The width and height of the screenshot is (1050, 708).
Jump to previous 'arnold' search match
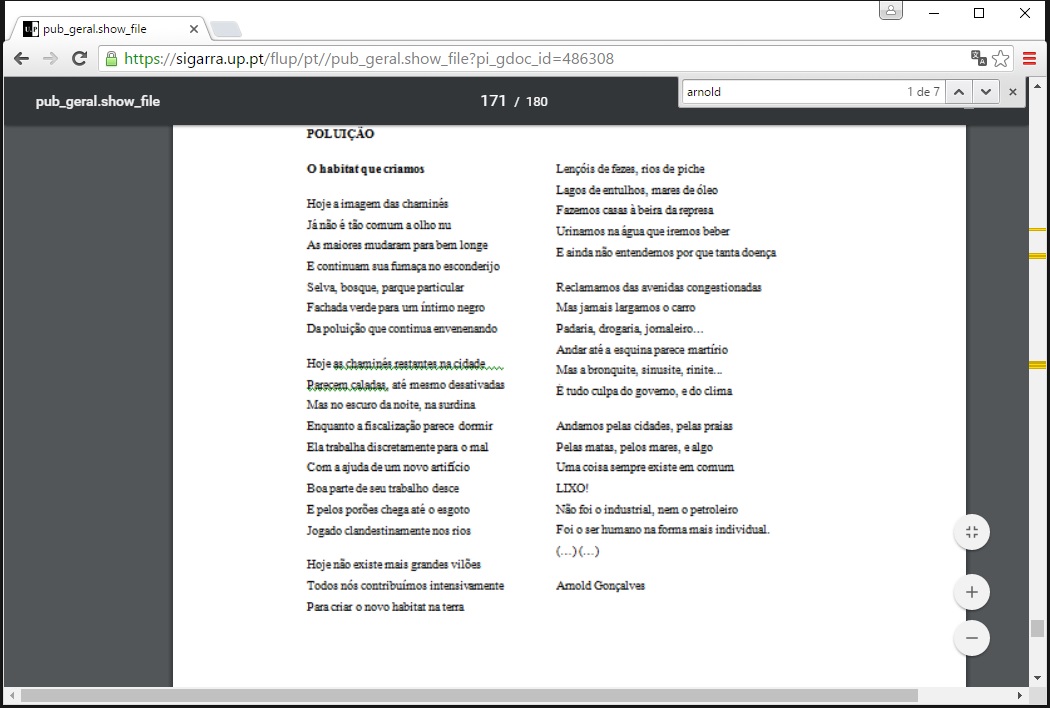tap(959, 92)
